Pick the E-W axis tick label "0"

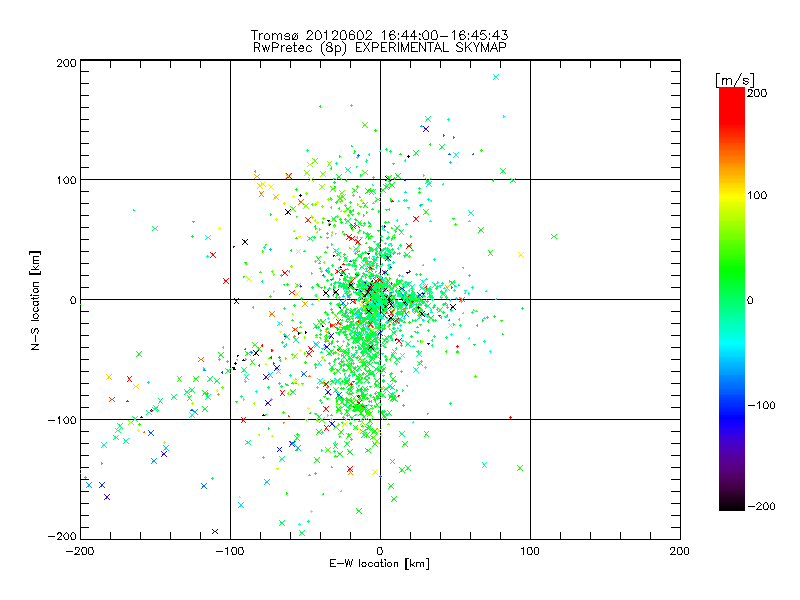point(380,551)
